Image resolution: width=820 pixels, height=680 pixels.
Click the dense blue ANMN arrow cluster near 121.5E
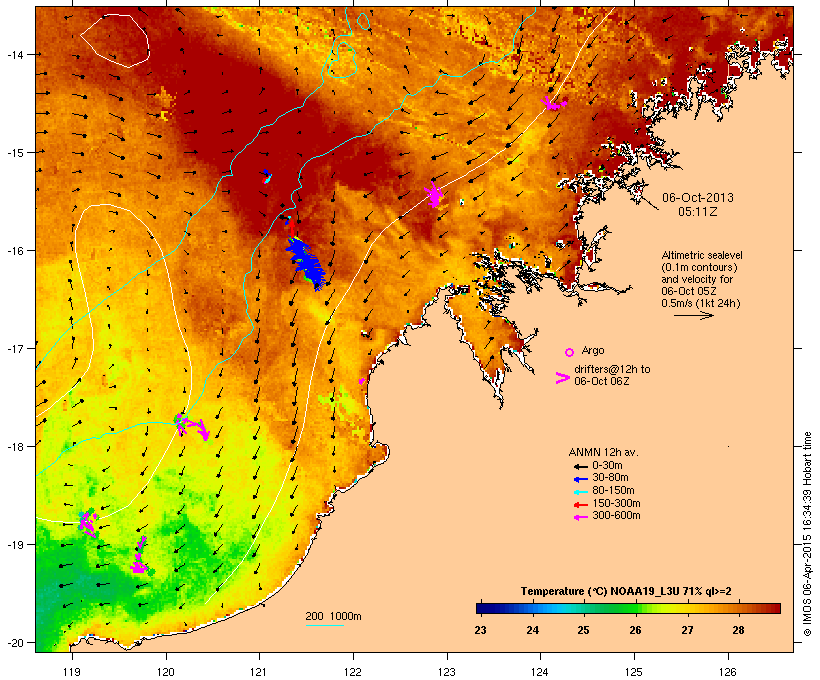[306, 263]
